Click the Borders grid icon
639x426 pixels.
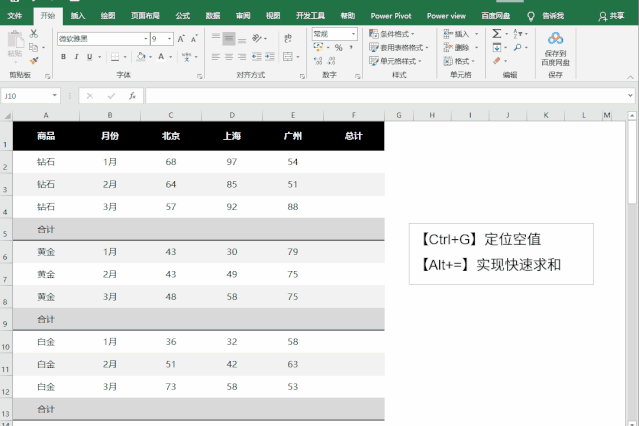(115, 57)
